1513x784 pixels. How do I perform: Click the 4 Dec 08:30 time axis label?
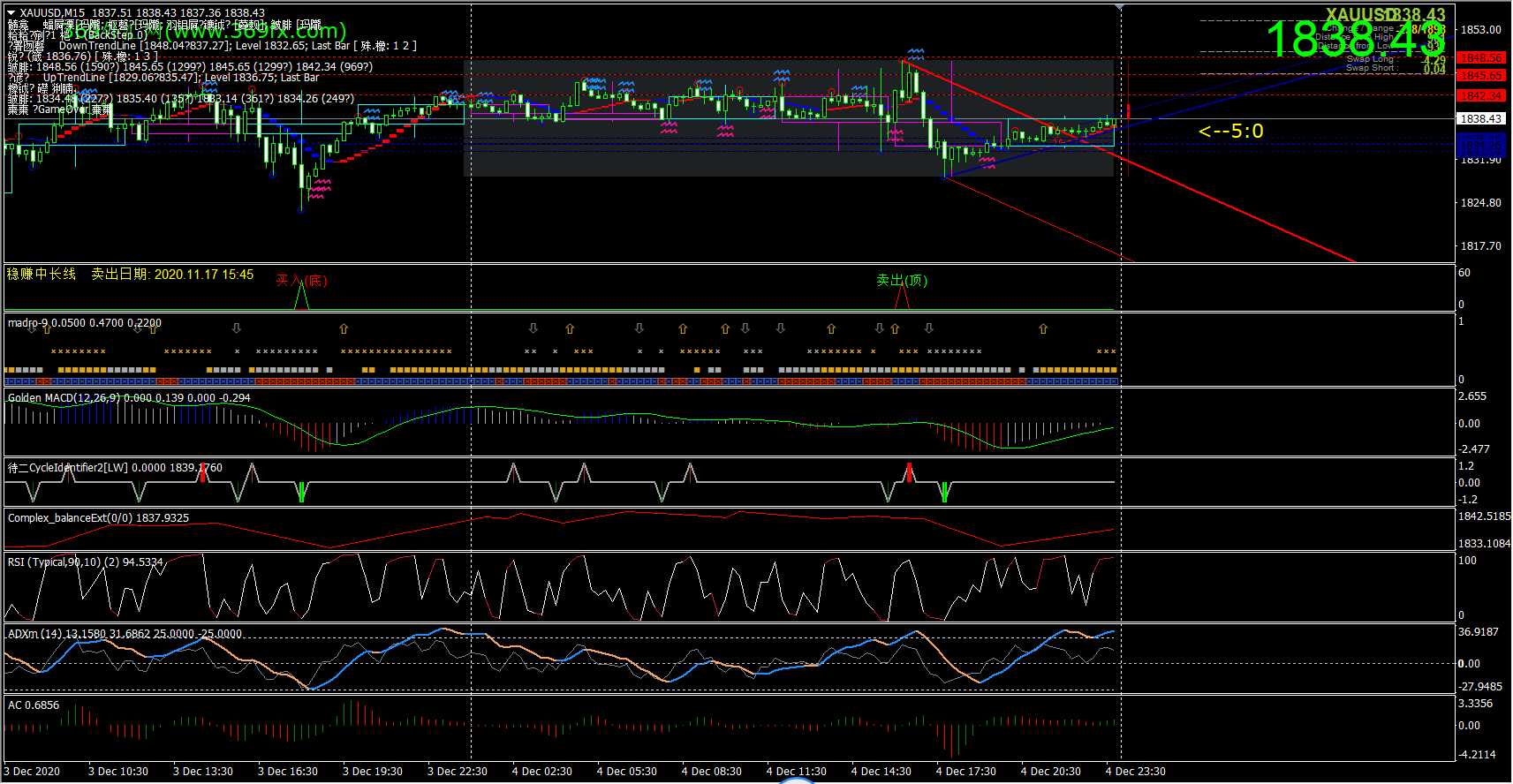tap(712, 772)
